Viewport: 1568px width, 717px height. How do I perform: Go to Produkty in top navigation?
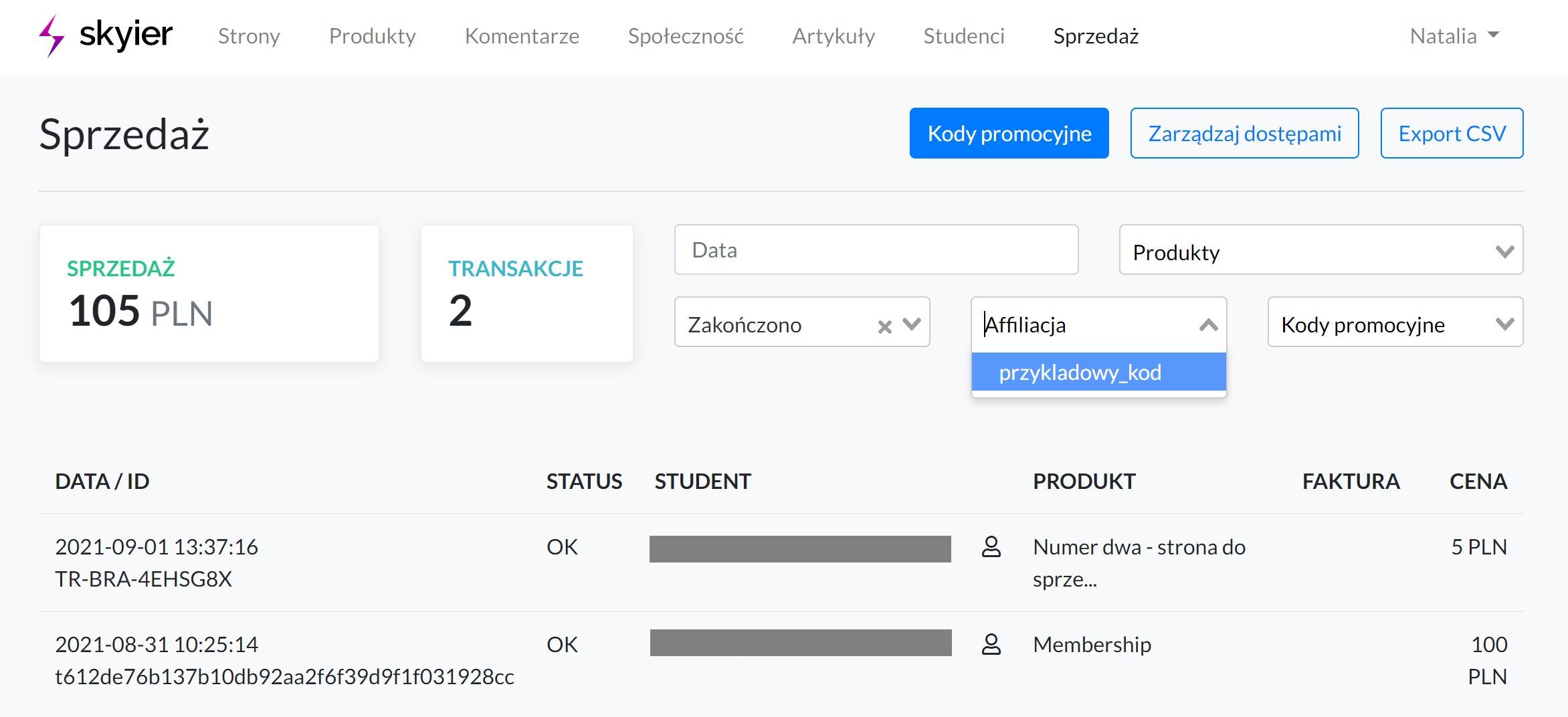[x=372, y=35]
